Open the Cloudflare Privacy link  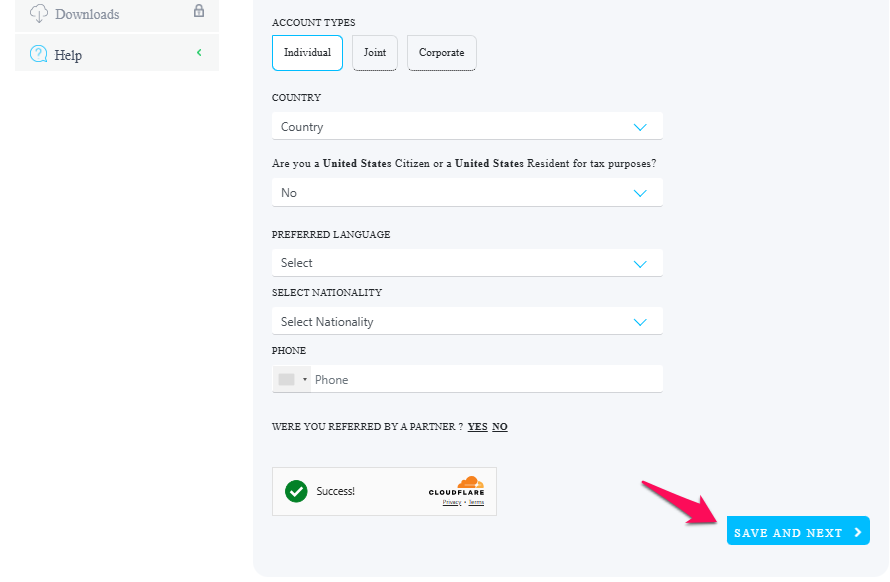click(452, 502)
